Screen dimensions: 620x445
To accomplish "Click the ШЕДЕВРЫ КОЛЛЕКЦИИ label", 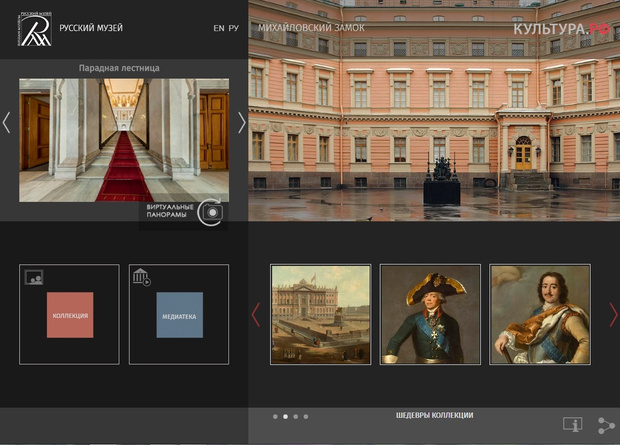I will [x=435, y=415].
